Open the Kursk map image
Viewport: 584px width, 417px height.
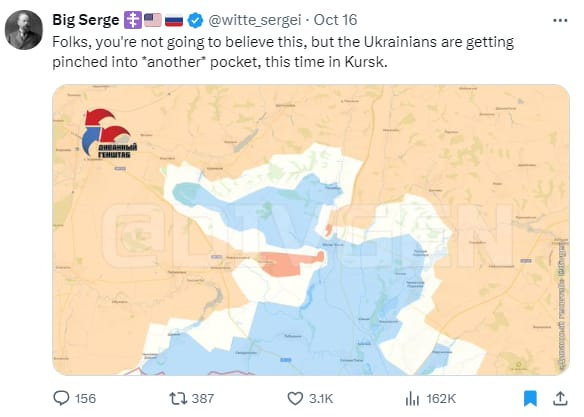click(311, 230)
